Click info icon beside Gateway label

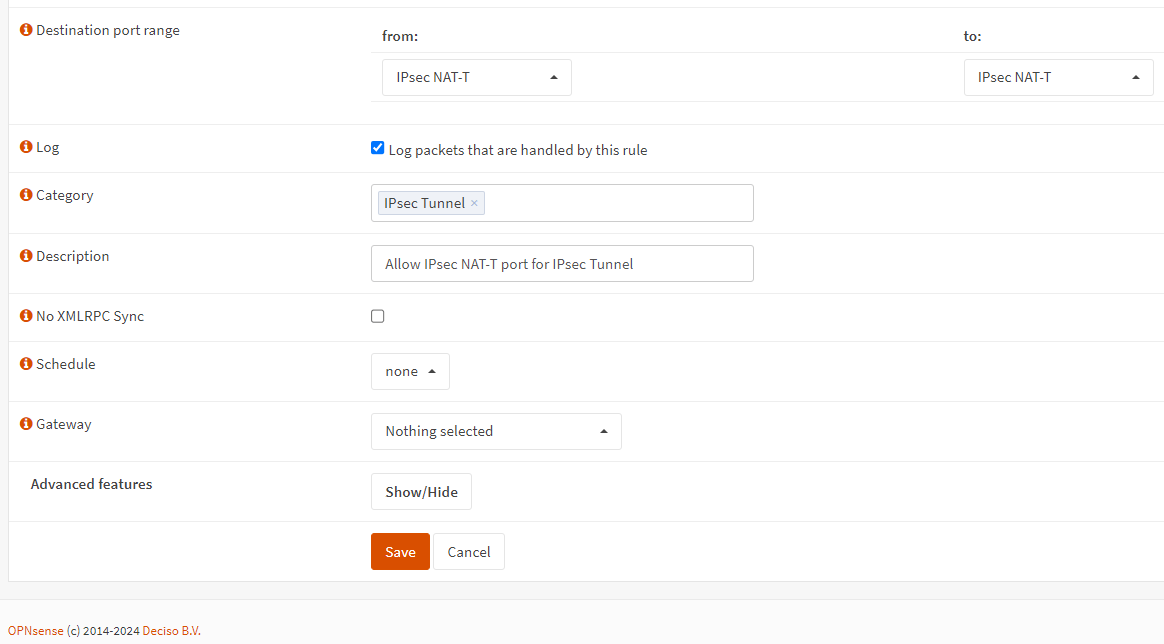tap(26, 424)
